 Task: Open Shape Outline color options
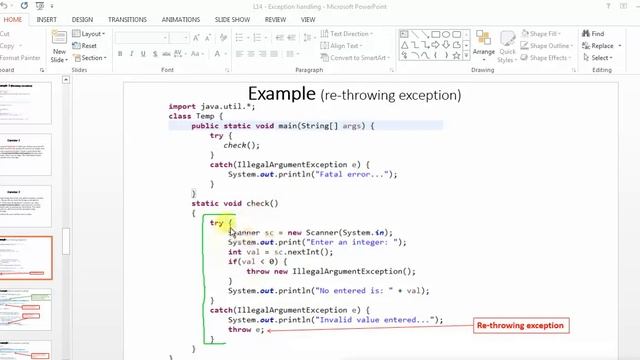point(547,46)
